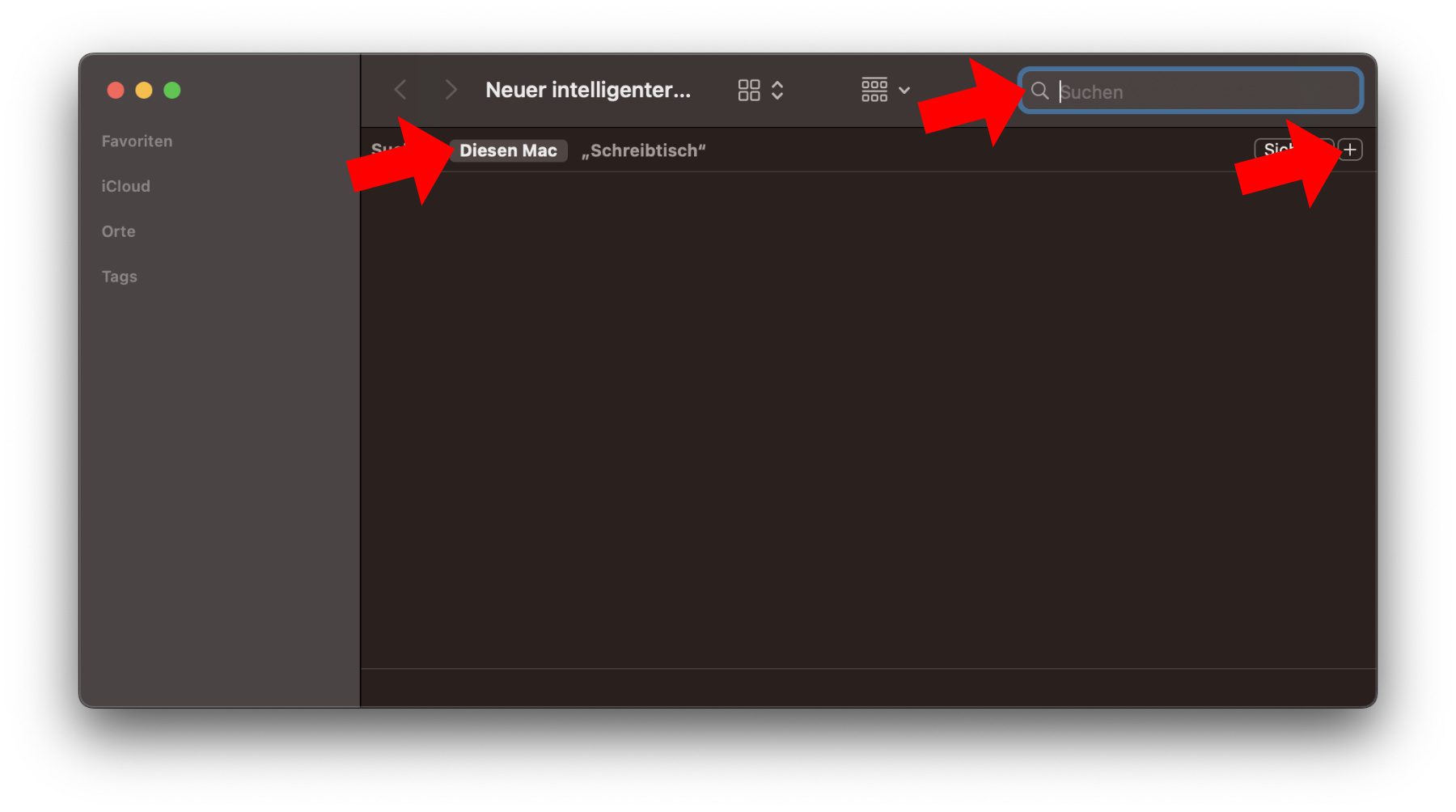Expand the Tags sidebar section
1456x812 pixels.
pos(119,277)
